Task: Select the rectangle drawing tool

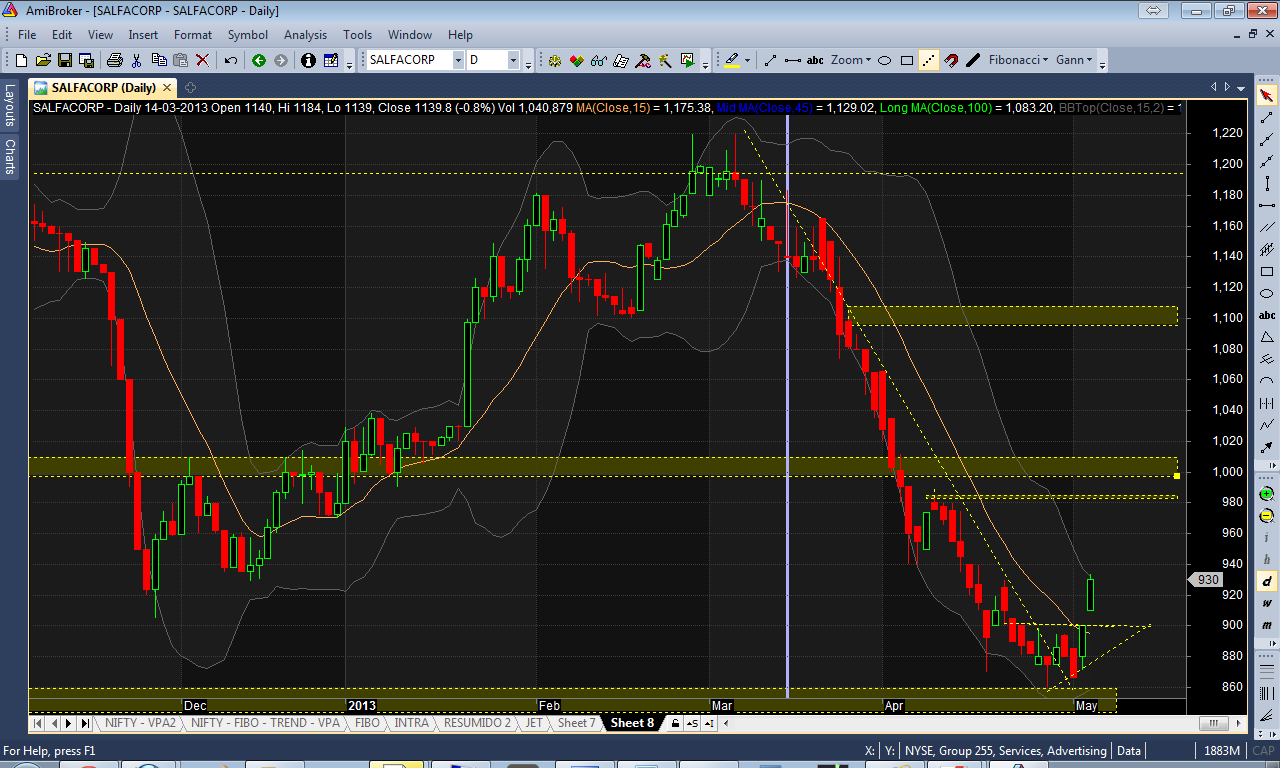Action: [x=906, y=60]
